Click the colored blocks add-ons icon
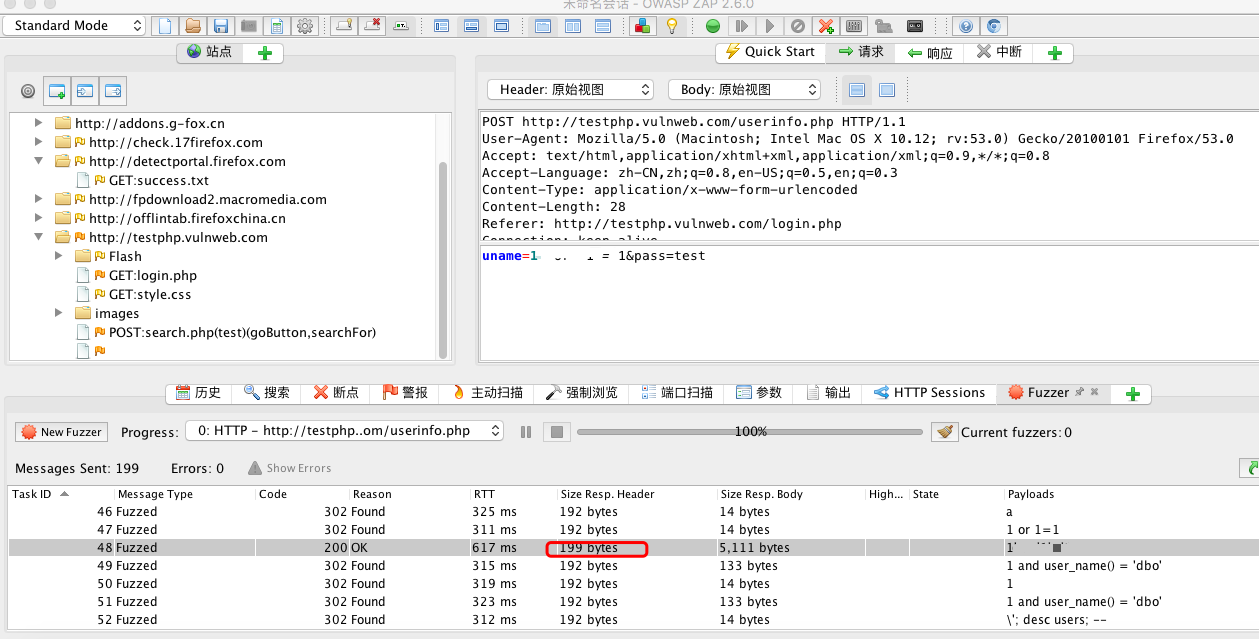The image size is (1259, 639). (644, 26)
